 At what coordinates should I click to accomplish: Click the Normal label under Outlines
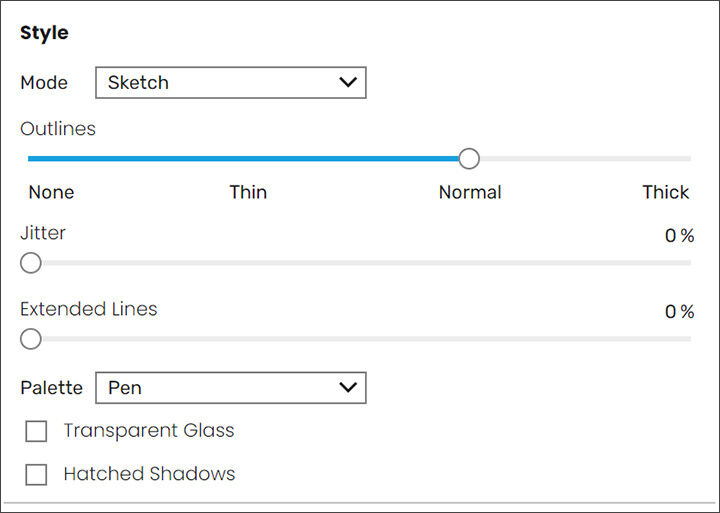470,192
